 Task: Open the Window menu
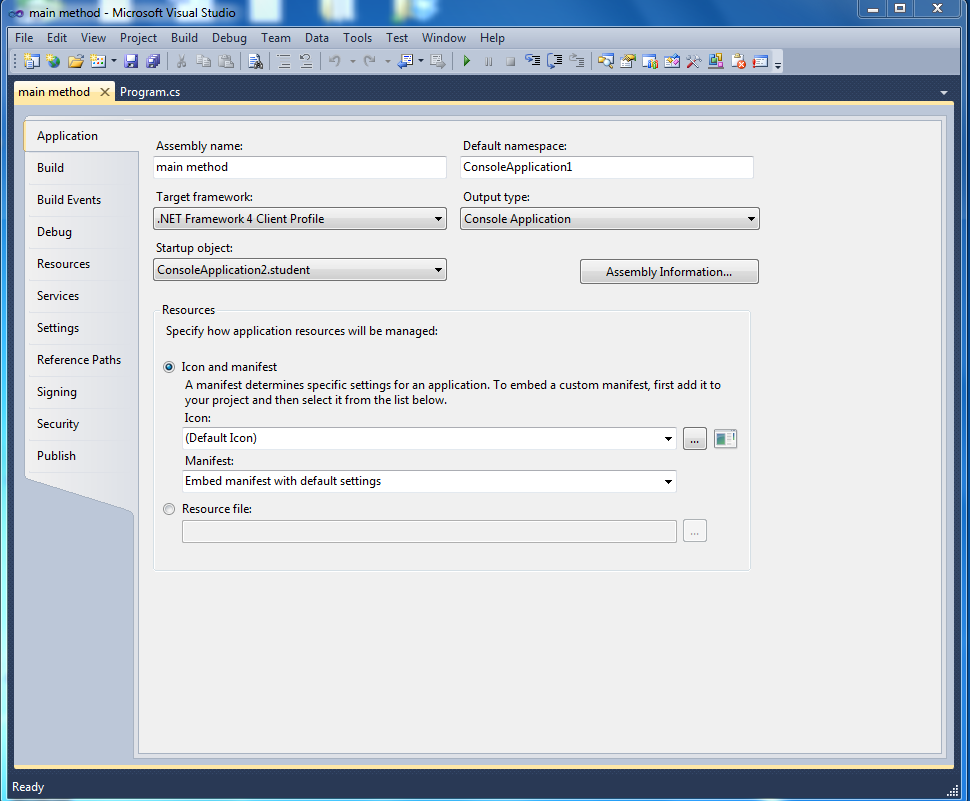pyautogui.click(x=444, y=38)
